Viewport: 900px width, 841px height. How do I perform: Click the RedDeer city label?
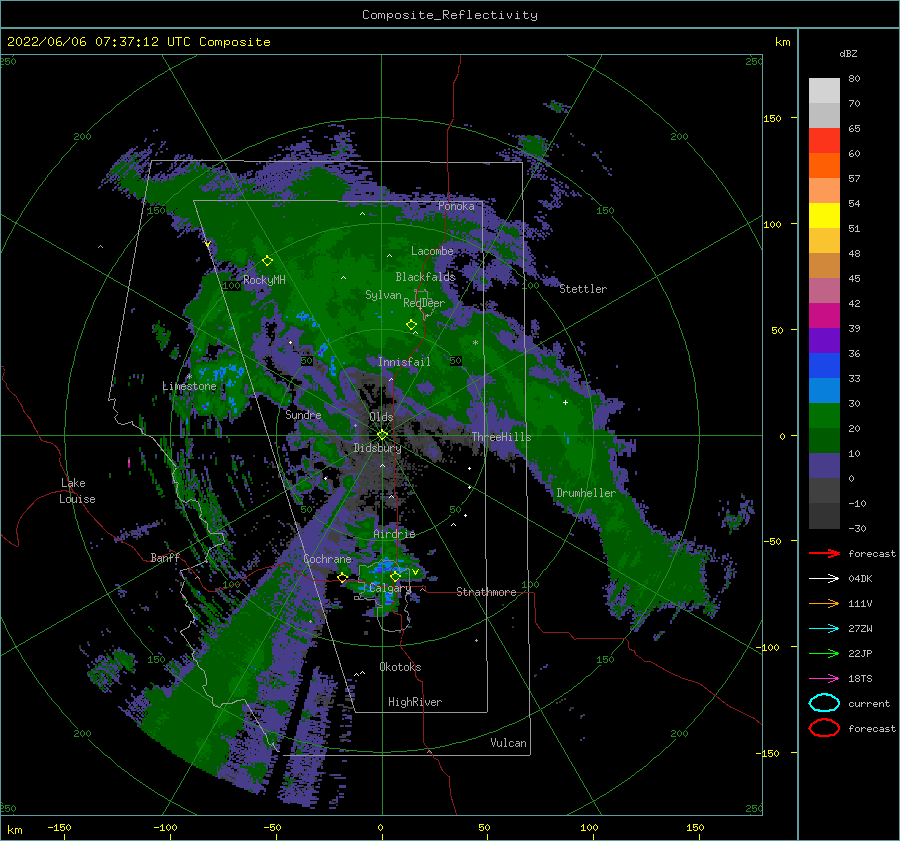424,303
